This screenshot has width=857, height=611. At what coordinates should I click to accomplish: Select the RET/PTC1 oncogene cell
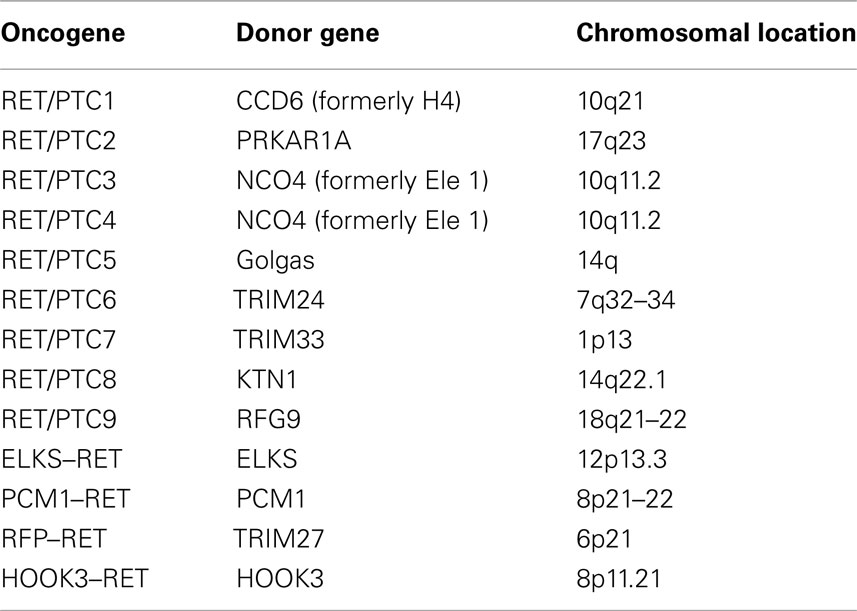pyautogui.click(x=58, y=101)
